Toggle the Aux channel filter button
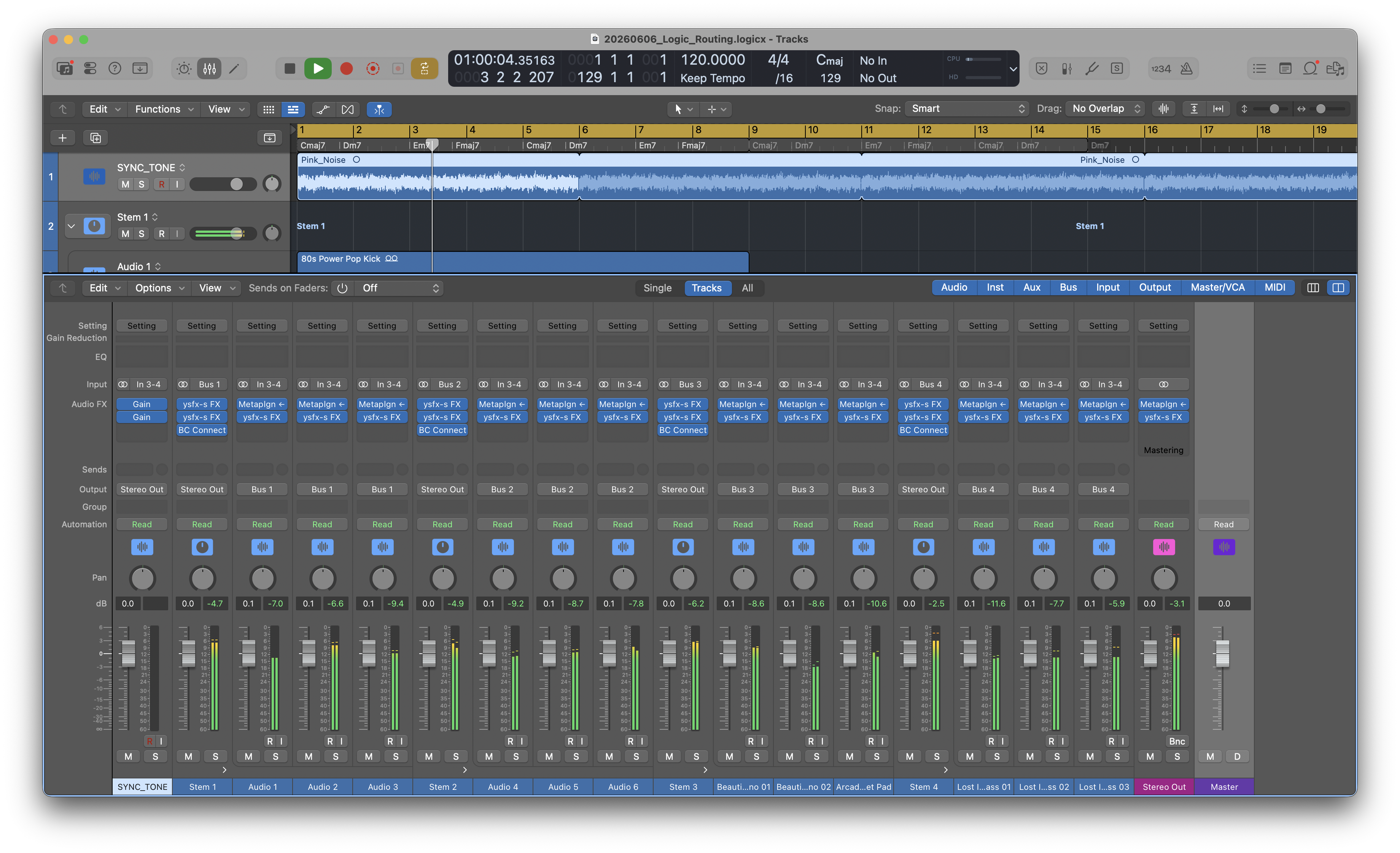Screen dimensions: 1400x853 1031,288
